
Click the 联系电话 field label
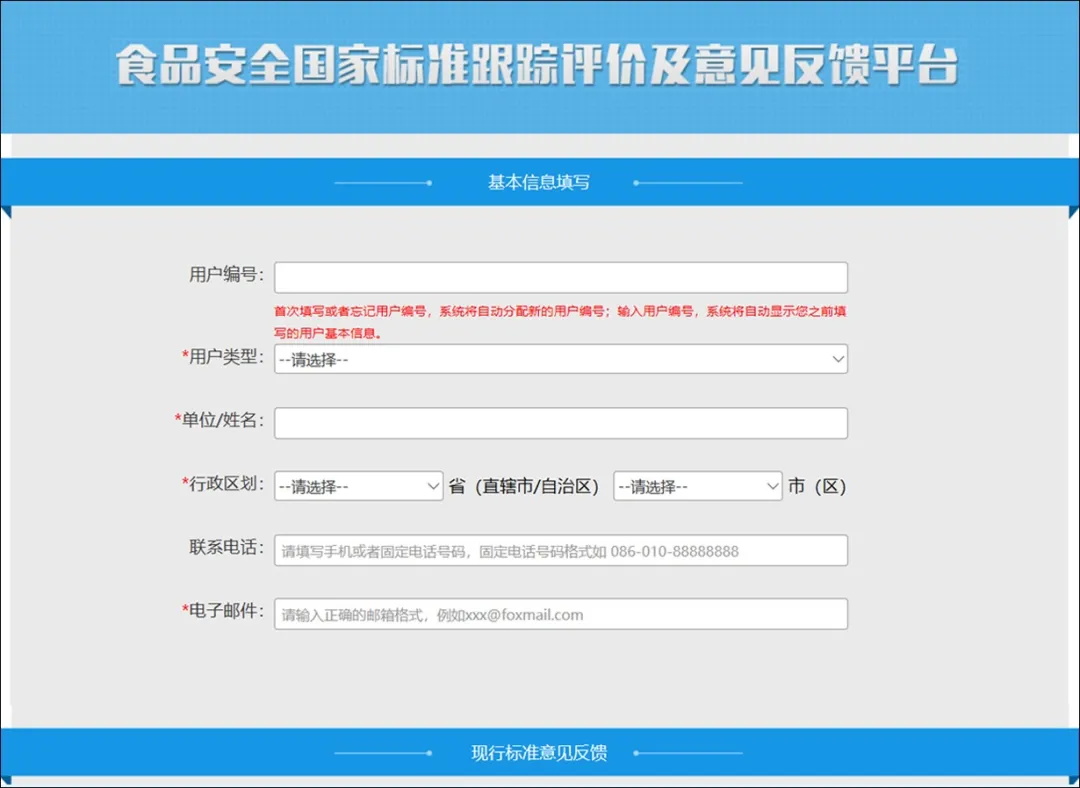[x=226, y=548]
